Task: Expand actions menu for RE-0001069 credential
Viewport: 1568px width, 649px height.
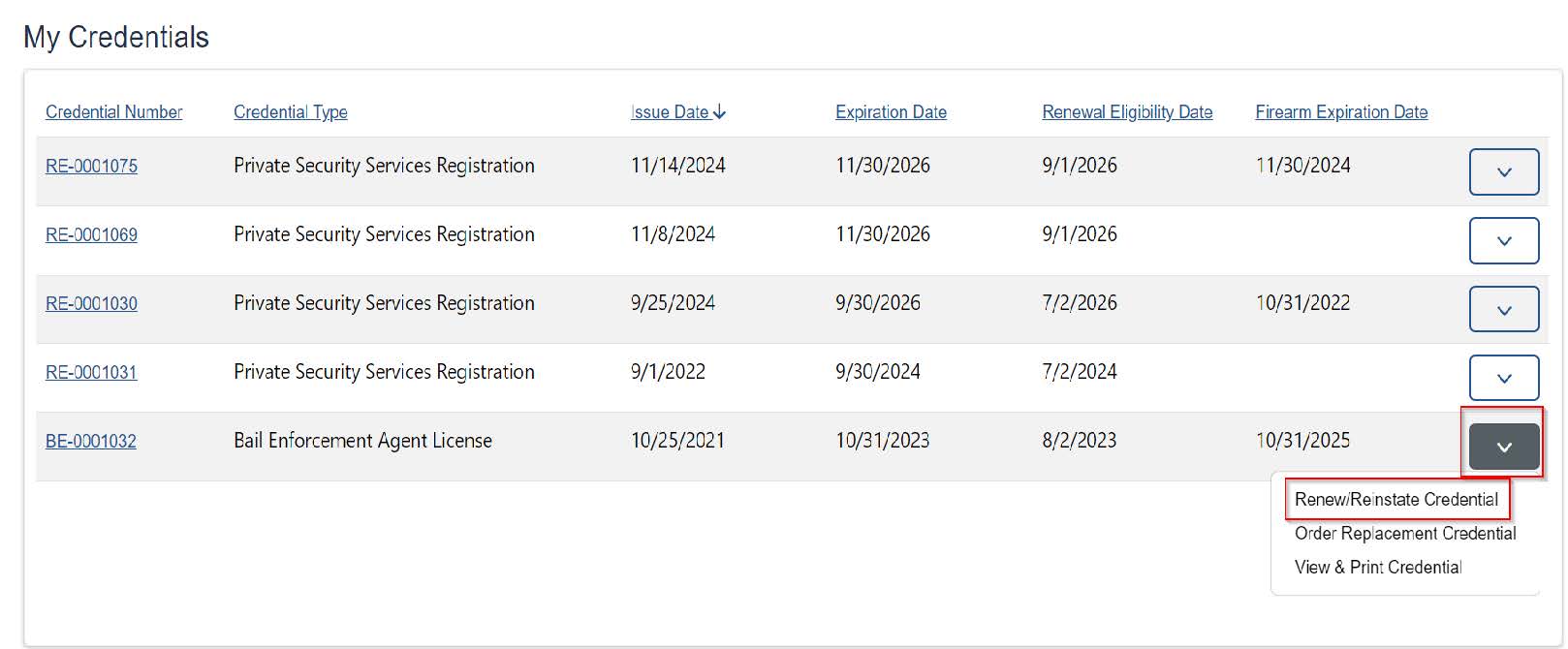Action: tap(1503, 241)
